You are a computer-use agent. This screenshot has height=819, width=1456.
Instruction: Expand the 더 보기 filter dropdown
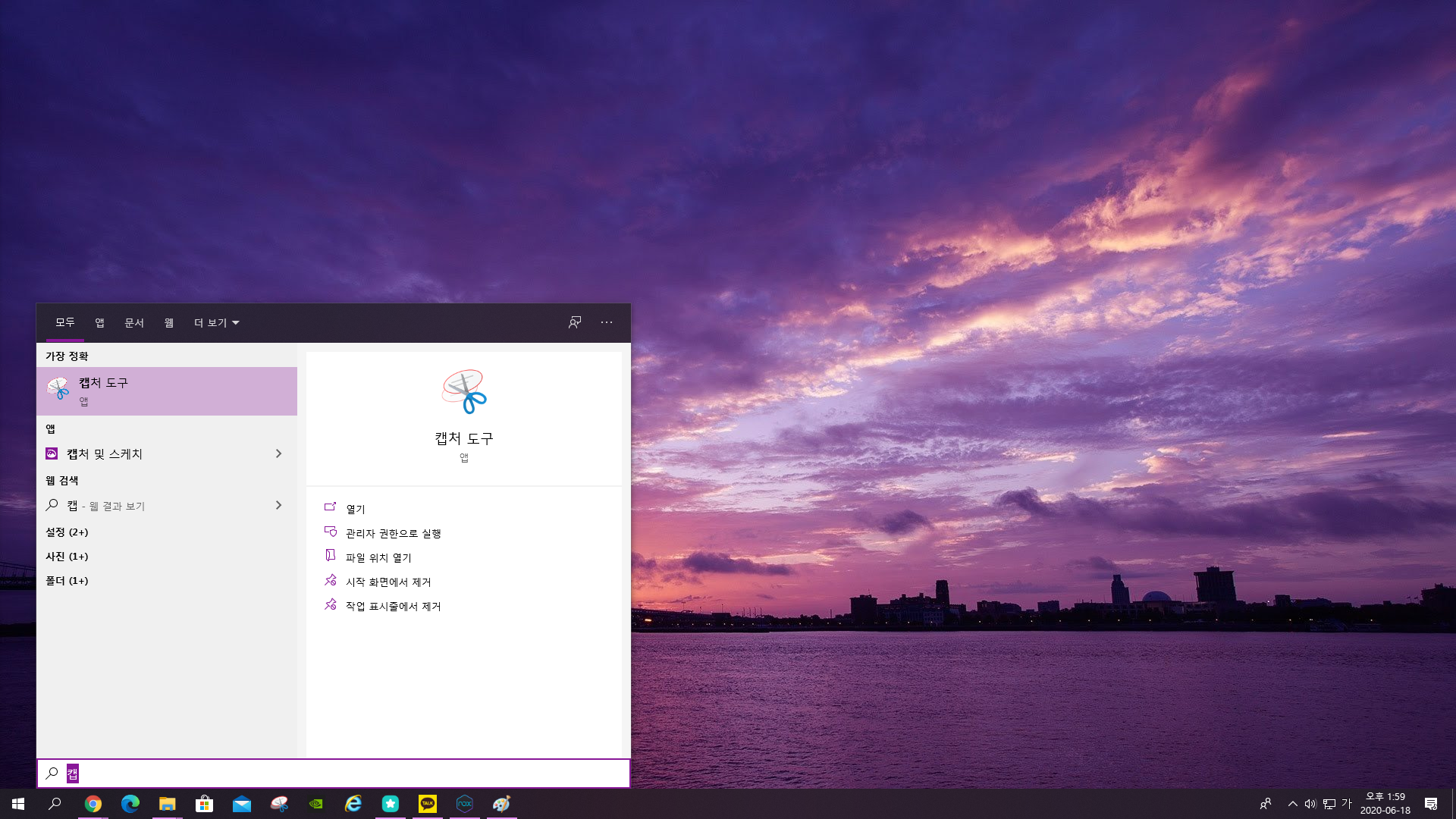tap(217, 323)
